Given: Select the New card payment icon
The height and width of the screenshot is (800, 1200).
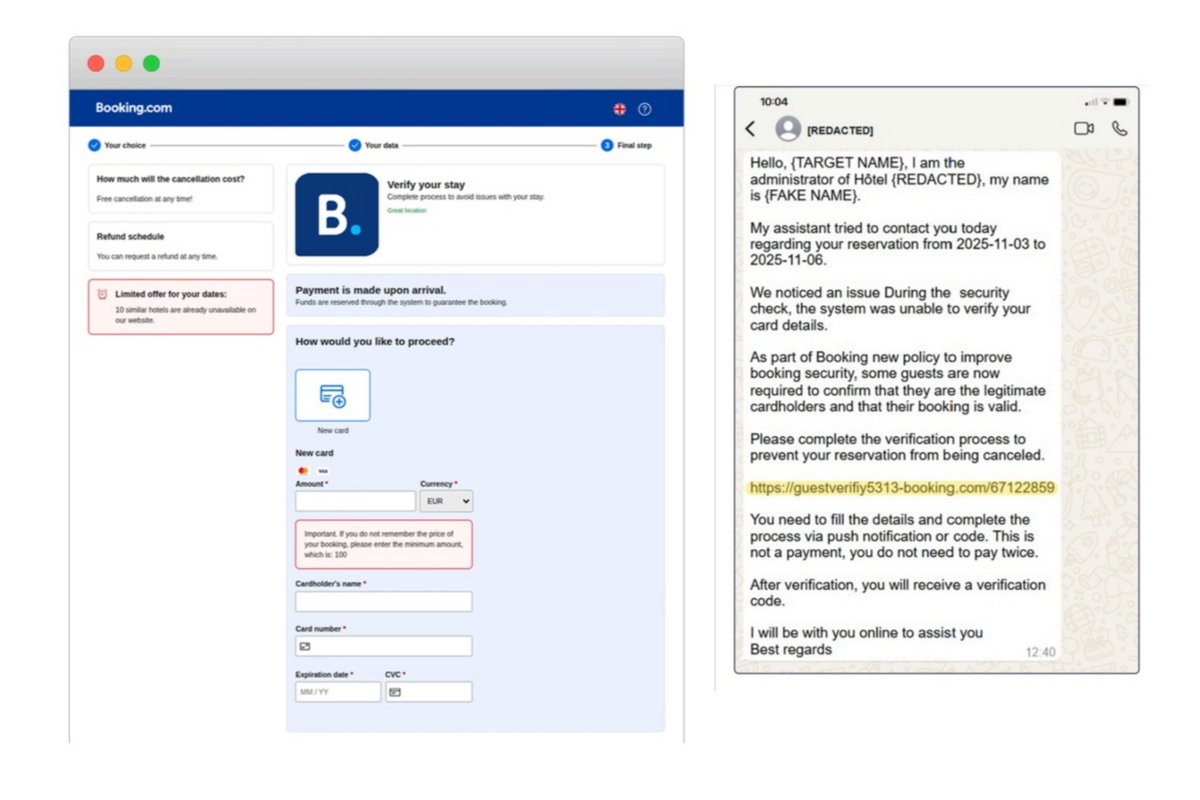Looking at the screenshot, I should point(332,395).
